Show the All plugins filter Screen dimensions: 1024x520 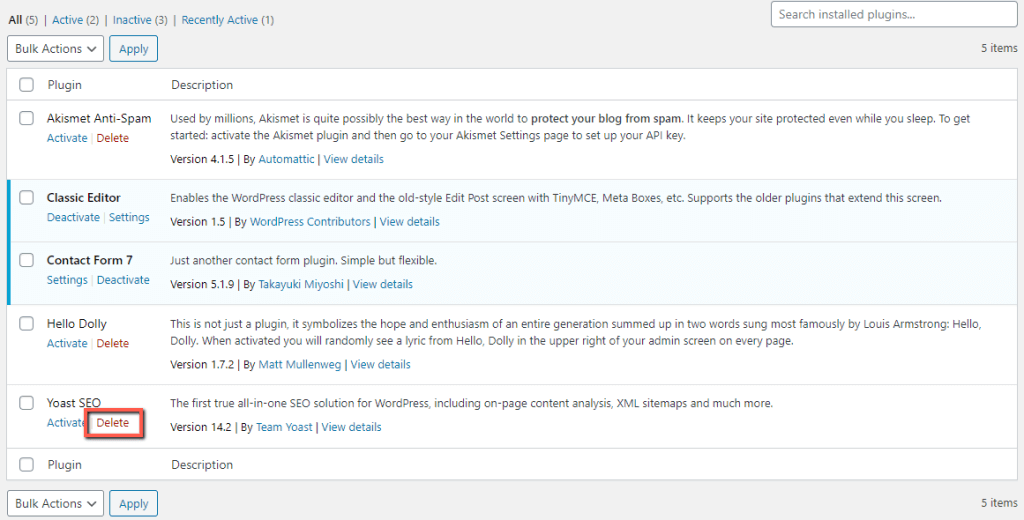[23, 20]
